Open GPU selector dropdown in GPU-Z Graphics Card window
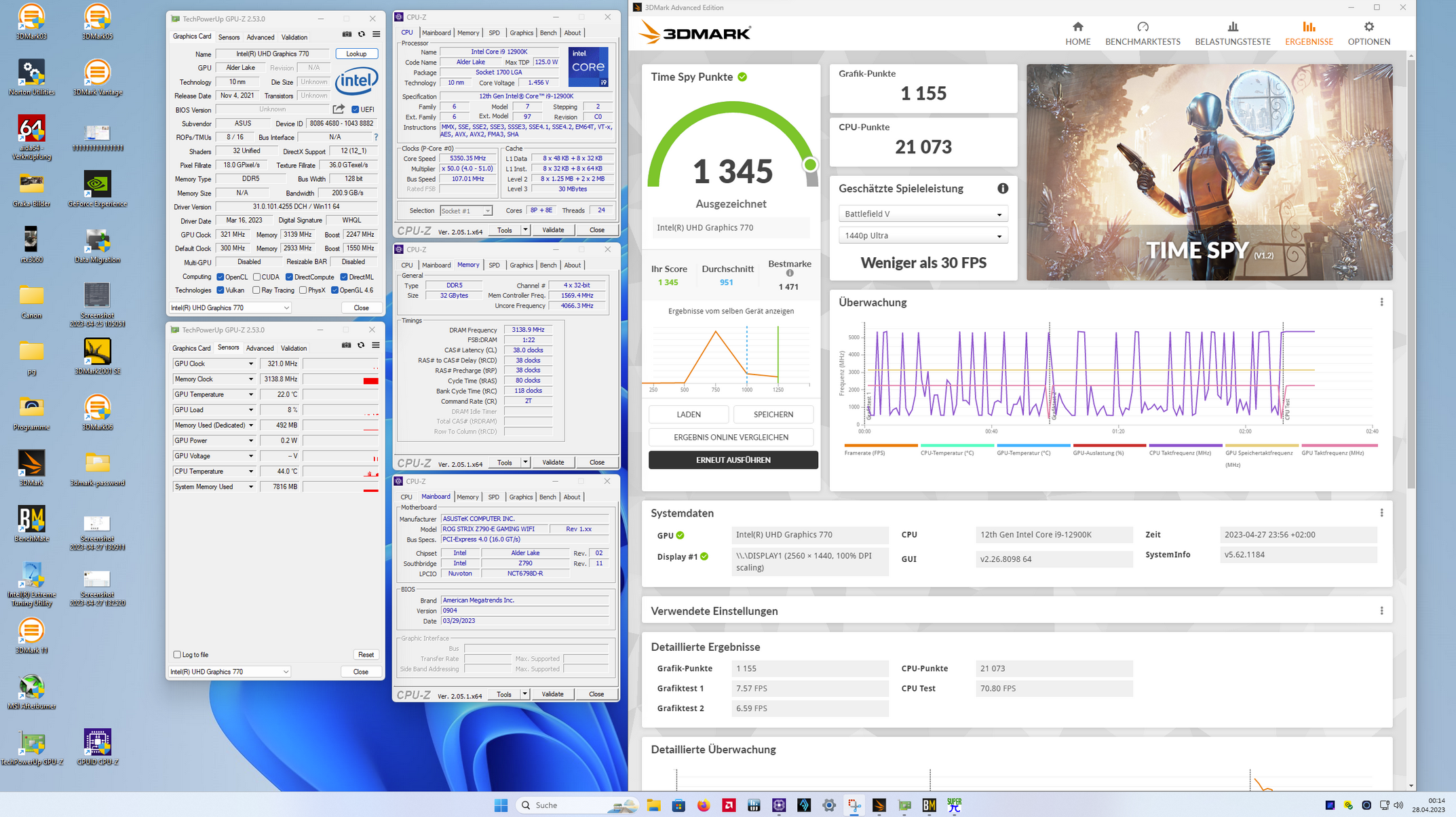 click(x=230, y=308)
